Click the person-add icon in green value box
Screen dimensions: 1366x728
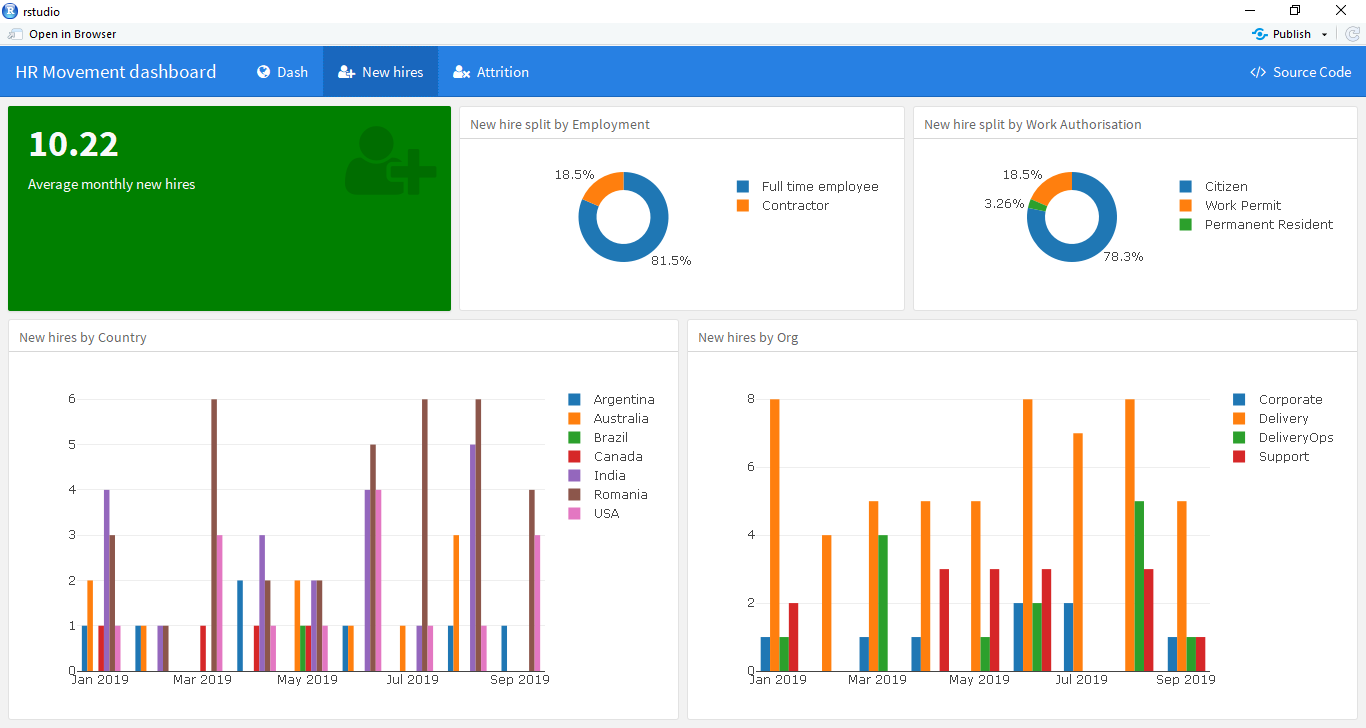391,176
